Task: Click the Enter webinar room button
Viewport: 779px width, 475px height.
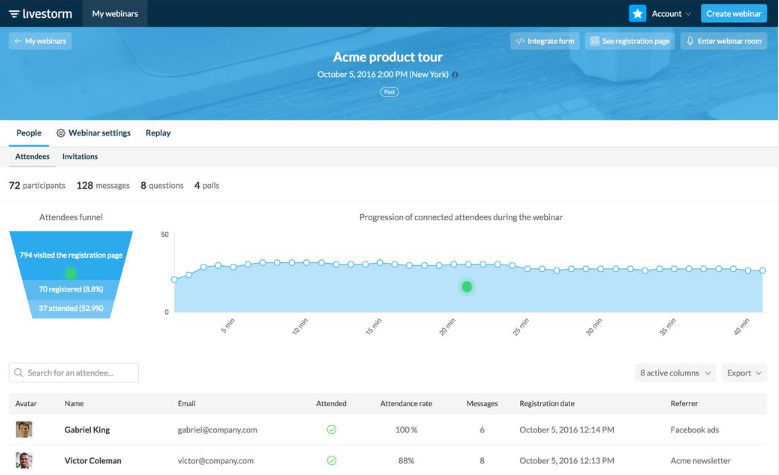Action: [724, 41]
